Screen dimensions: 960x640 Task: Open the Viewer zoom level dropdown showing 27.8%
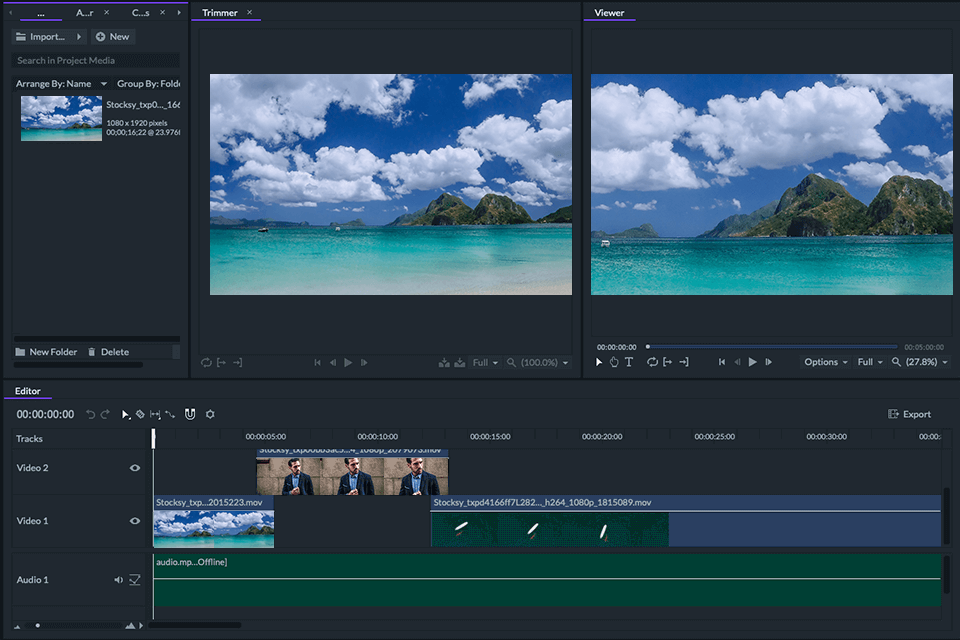[920, 362]
